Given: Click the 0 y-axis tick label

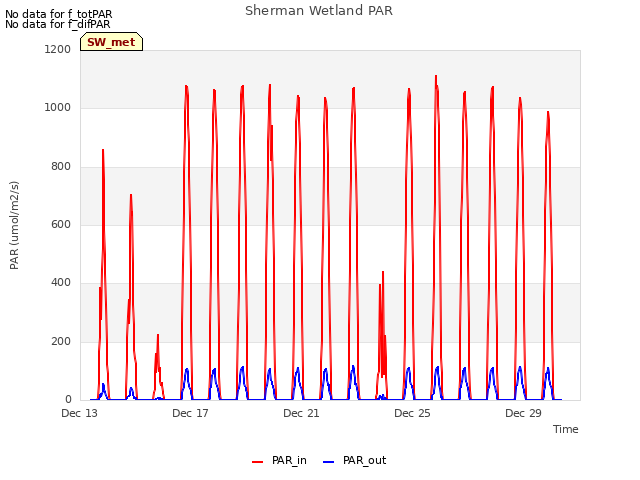Looking at the screenshot, I should pyautogui.click(x=68, y=400).
